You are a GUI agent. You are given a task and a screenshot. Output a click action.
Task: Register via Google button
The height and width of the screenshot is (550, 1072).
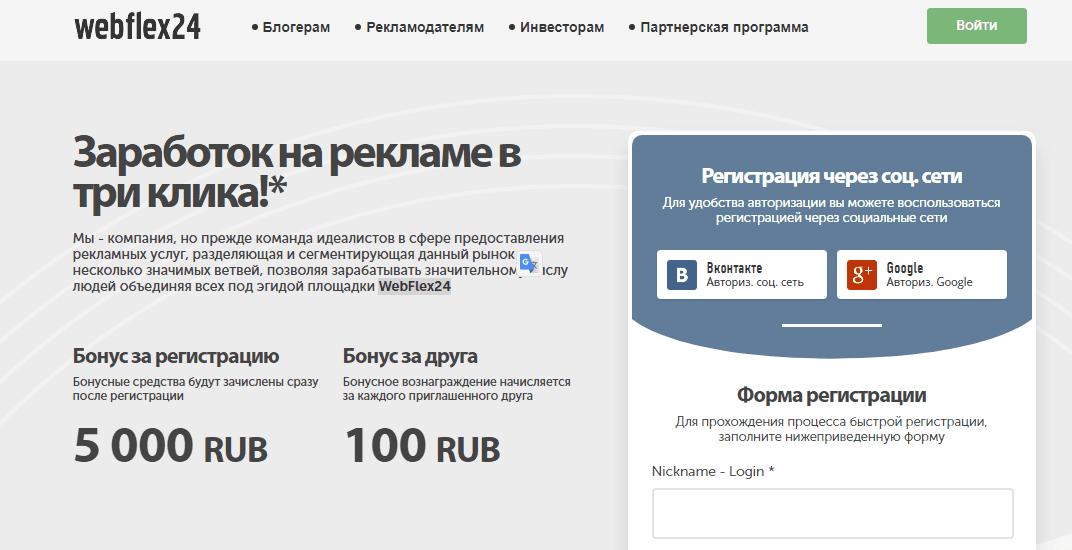pos(922,274)
